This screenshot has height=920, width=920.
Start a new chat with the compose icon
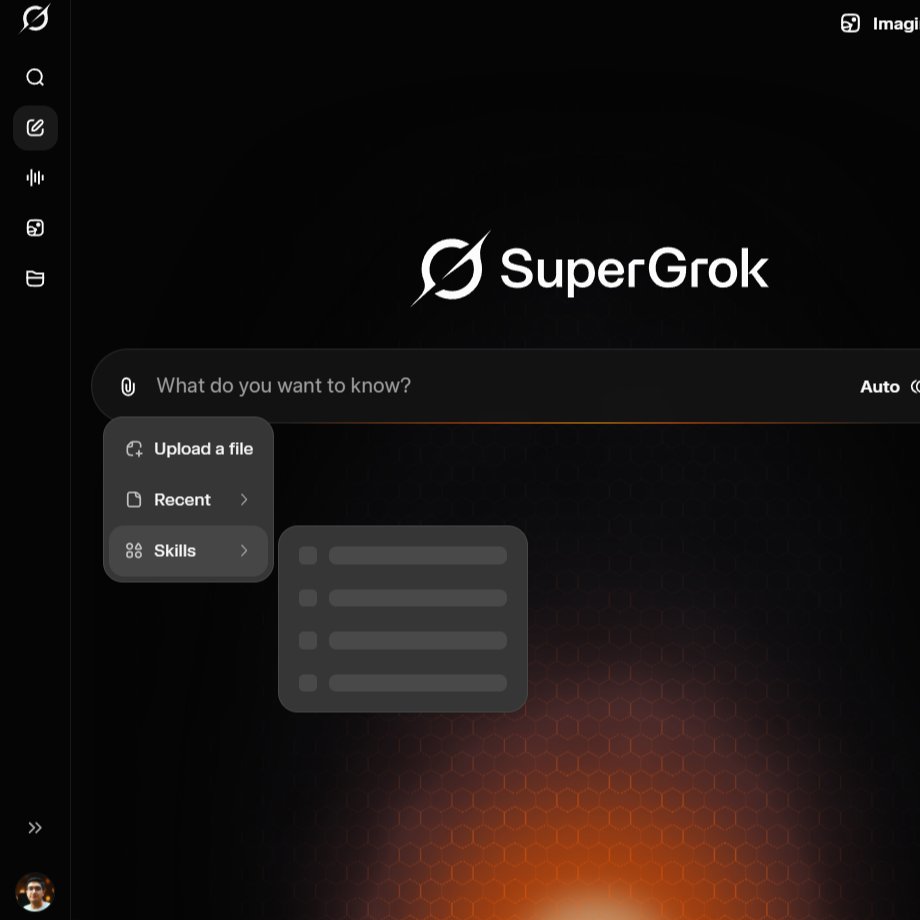tap(35, 128)
